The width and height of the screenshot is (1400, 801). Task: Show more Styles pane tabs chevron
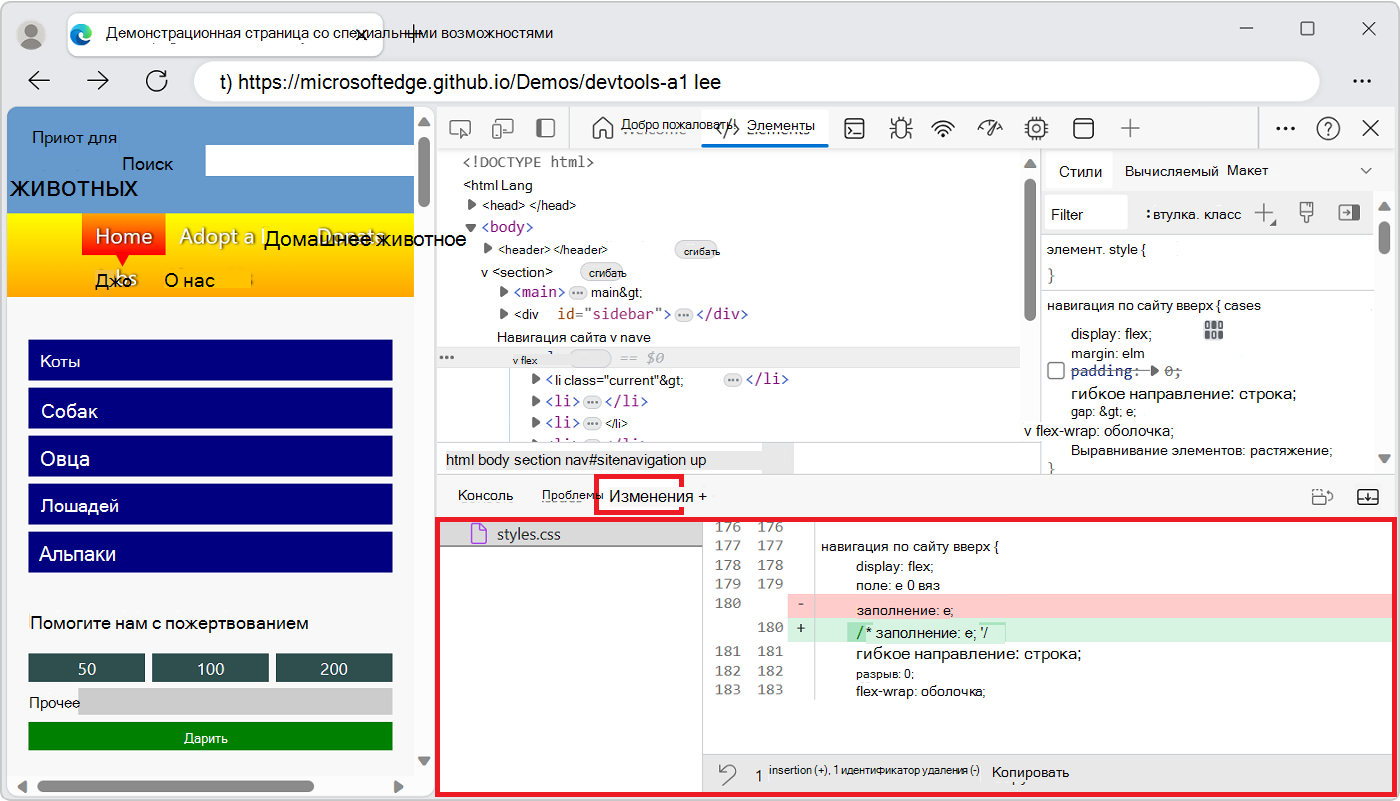click(x=1366, y=171)
